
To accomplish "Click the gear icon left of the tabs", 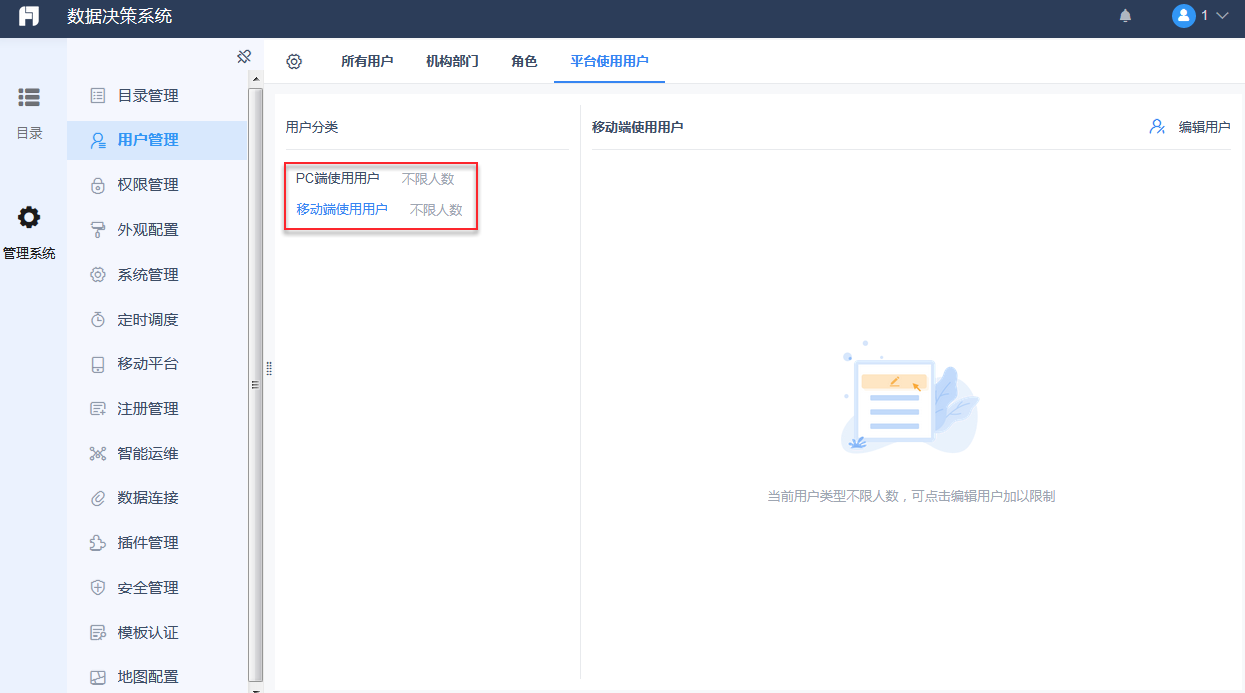I will pos(293,61).
